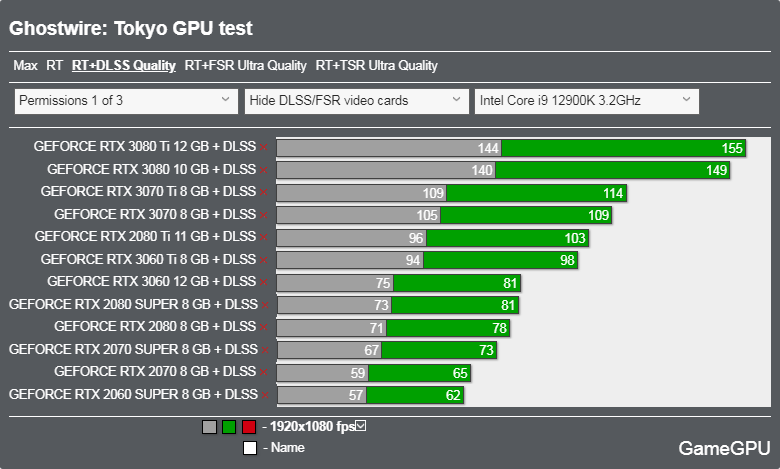Viewport: 780px width, 469px height.
Task: Click the green 98 fps bar of RTX 3060 Ti
Action: pos(500,260)
